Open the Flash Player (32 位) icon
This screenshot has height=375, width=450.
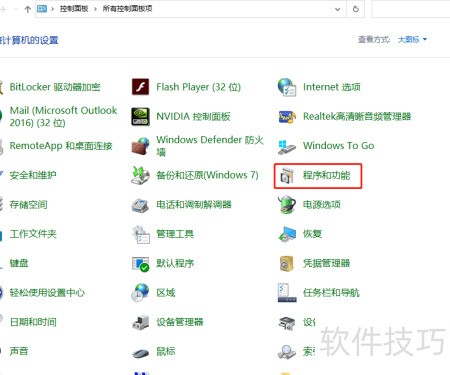(140, 87)
